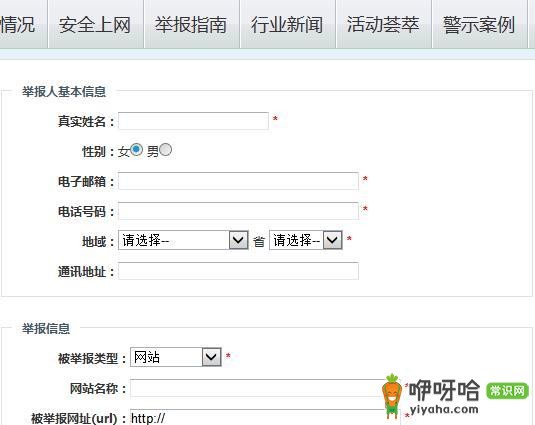Click the 电子邮箱 input field
The image size is (535, 425).
click(x=238, y=181)
